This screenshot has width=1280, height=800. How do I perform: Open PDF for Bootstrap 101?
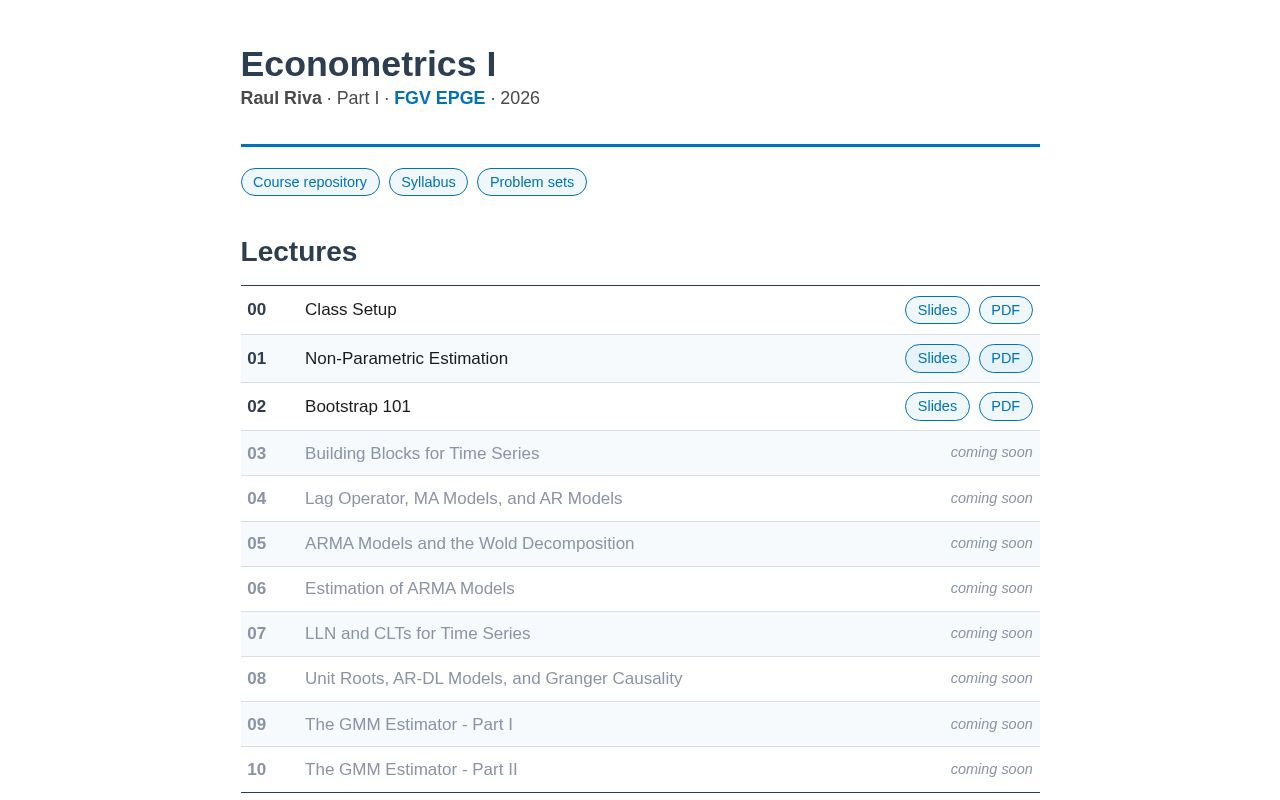click(x=1006, y=406)
